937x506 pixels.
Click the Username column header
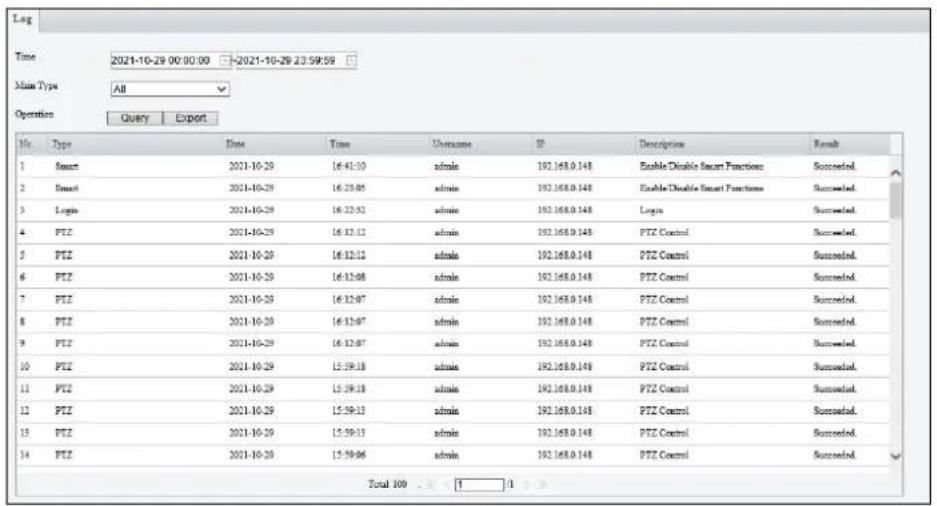[x=452, y=144]
